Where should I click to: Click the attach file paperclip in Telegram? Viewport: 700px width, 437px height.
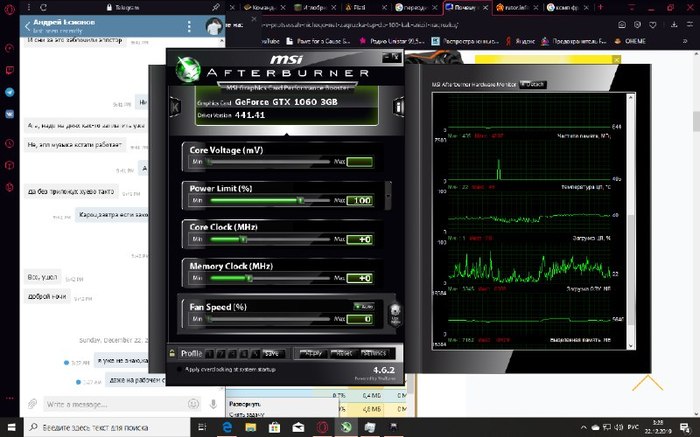33,404
